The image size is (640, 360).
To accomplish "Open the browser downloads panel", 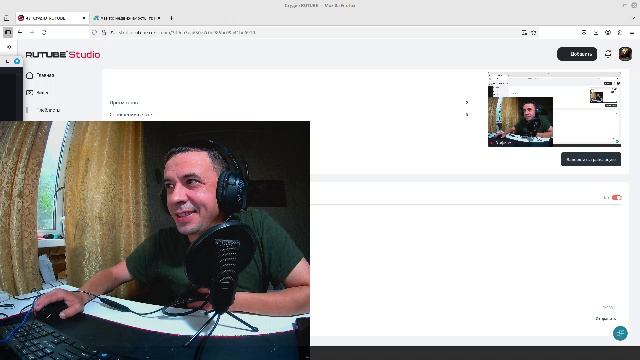I will (x=596, y=32).
